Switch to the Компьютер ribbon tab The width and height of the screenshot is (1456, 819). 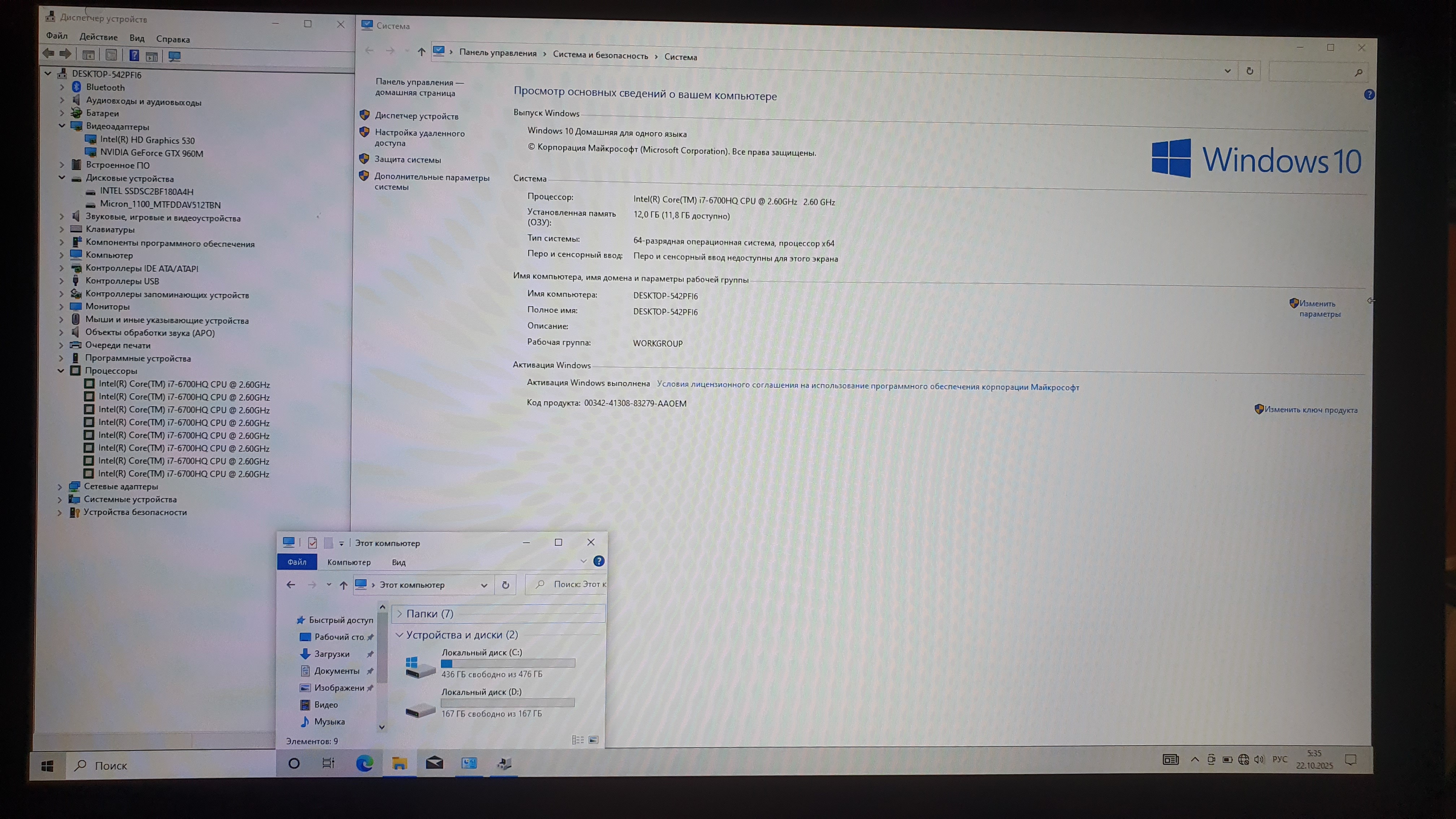349,562
